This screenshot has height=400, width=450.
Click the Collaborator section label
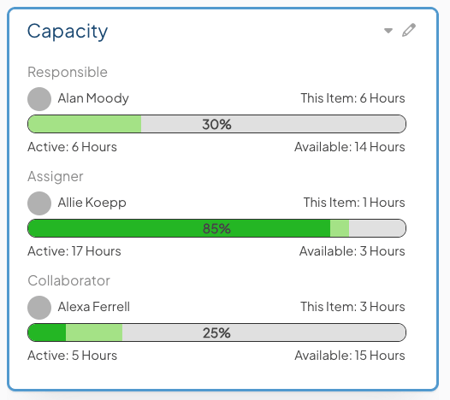(69, 281)
